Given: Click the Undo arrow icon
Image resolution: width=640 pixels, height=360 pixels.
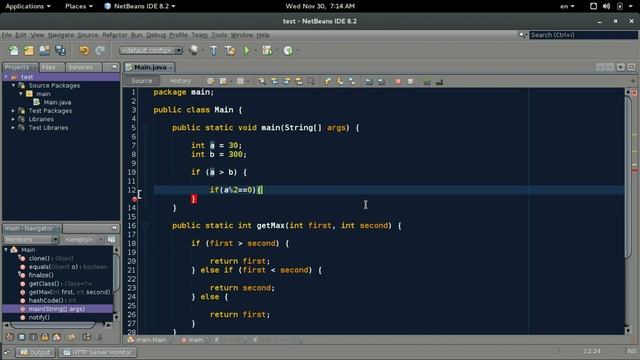Looking at the screenshot, I should (84, 51).
